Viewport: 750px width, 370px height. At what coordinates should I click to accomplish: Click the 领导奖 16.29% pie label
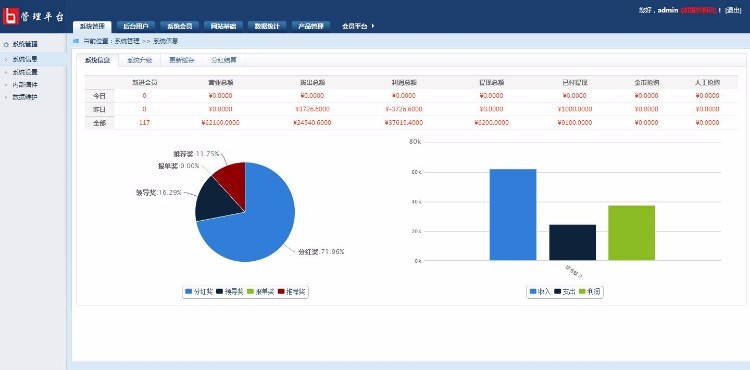(x=159, y=193)
